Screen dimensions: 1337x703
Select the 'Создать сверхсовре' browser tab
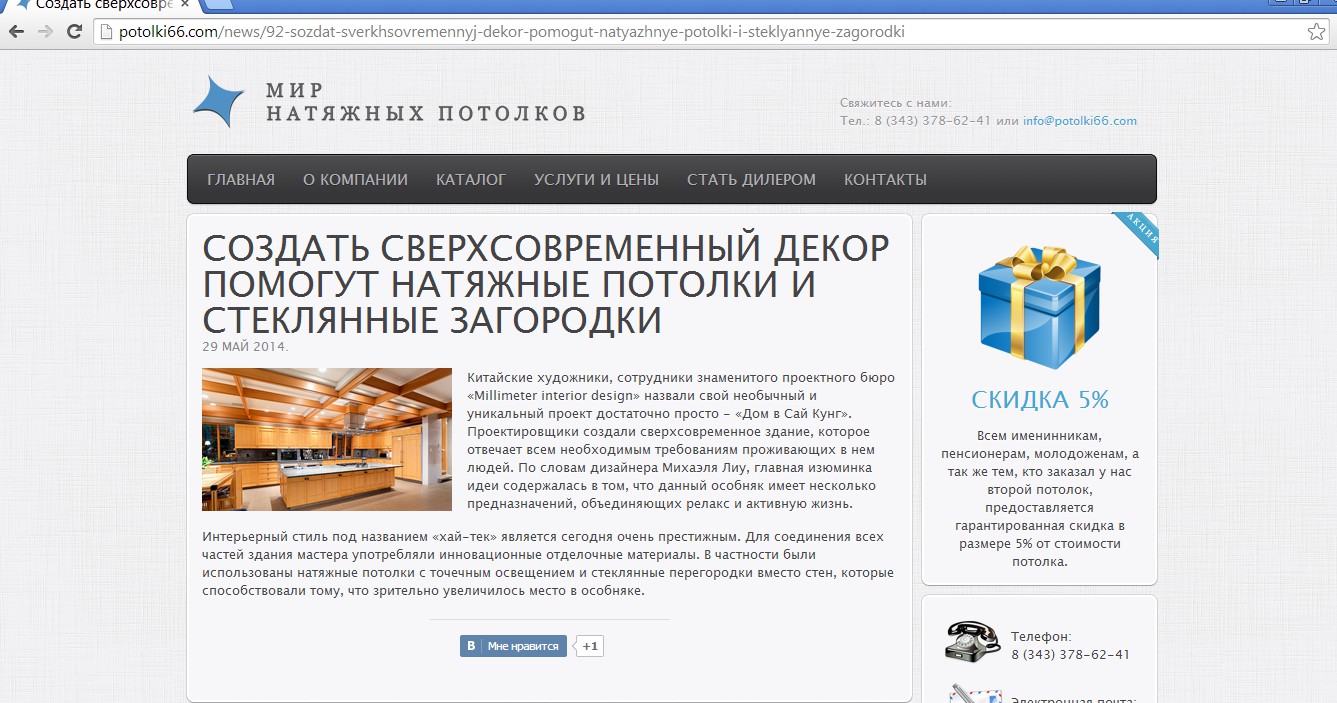click(105, 5)
